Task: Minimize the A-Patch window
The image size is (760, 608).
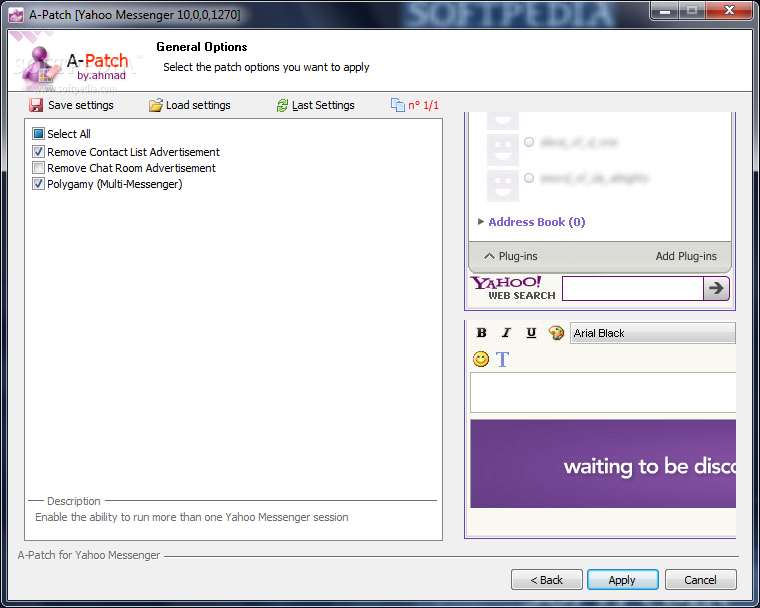Action: click(665, 10)
